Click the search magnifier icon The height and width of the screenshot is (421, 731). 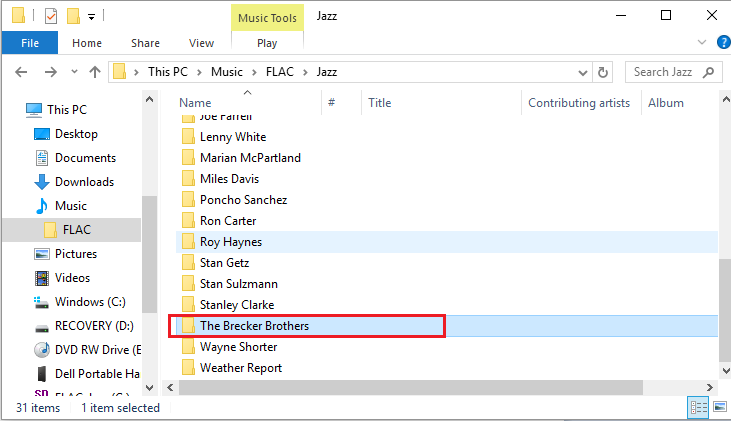coord(709,72)
